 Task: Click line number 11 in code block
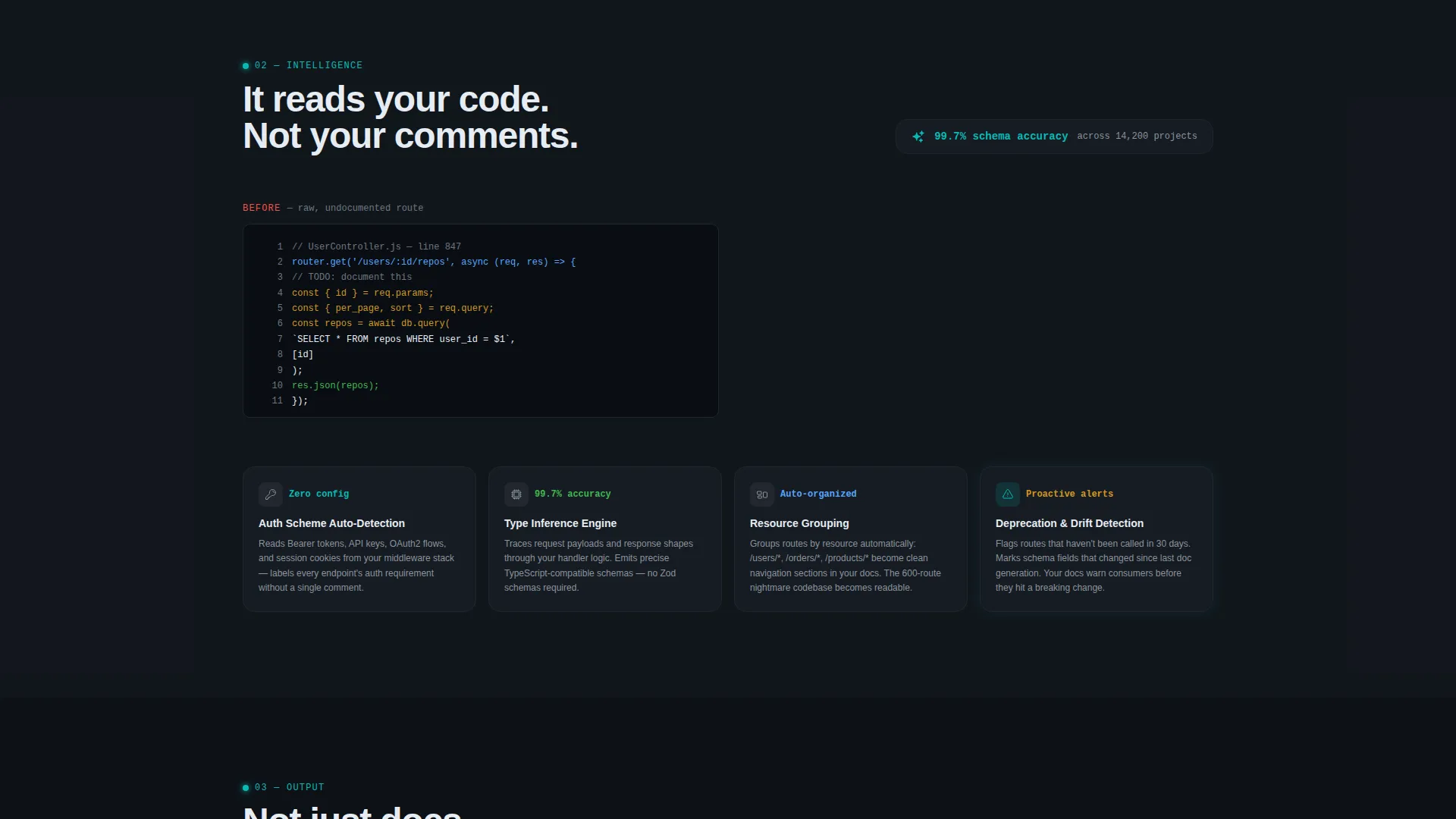277,401
